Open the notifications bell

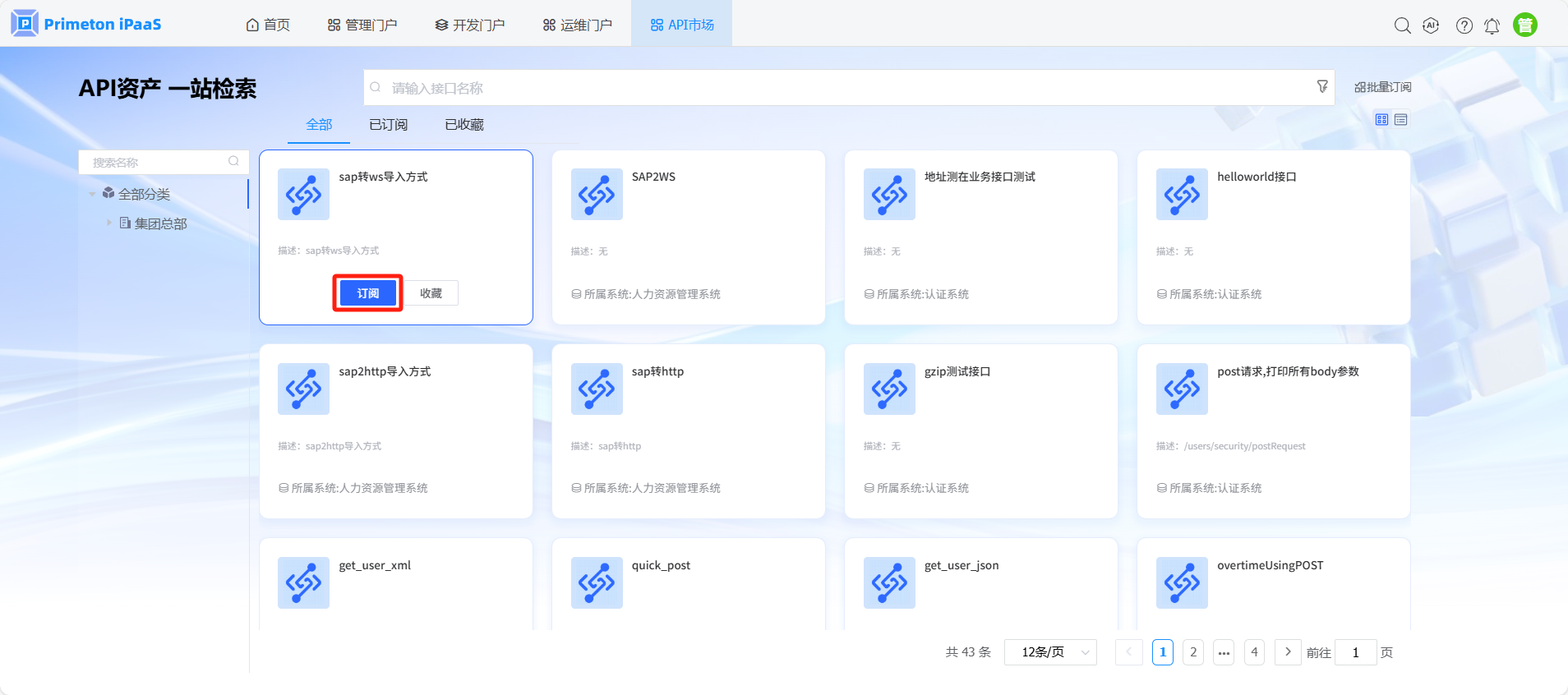click(1492, 26)
